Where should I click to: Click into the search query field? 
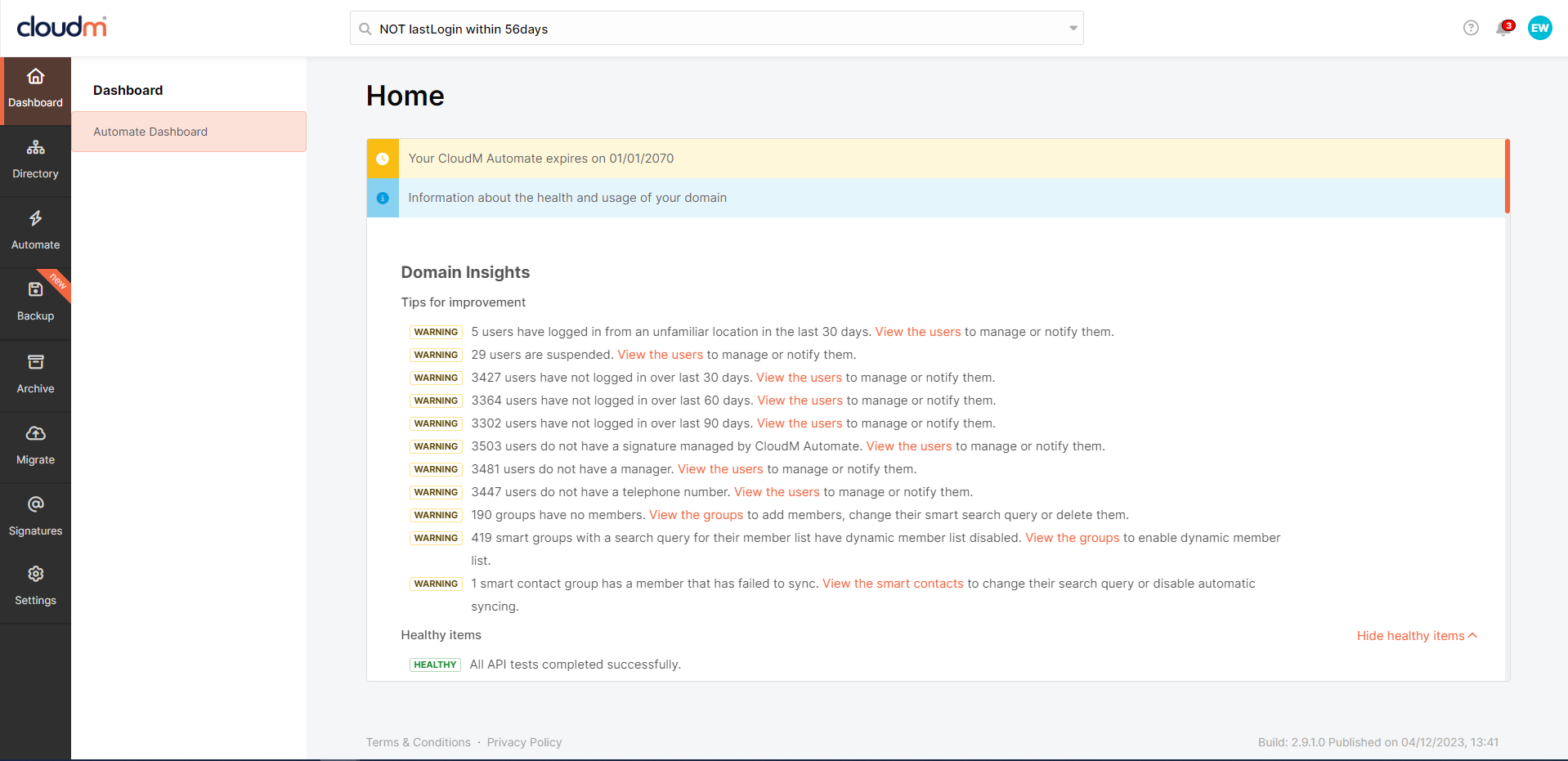click(717, 29)
